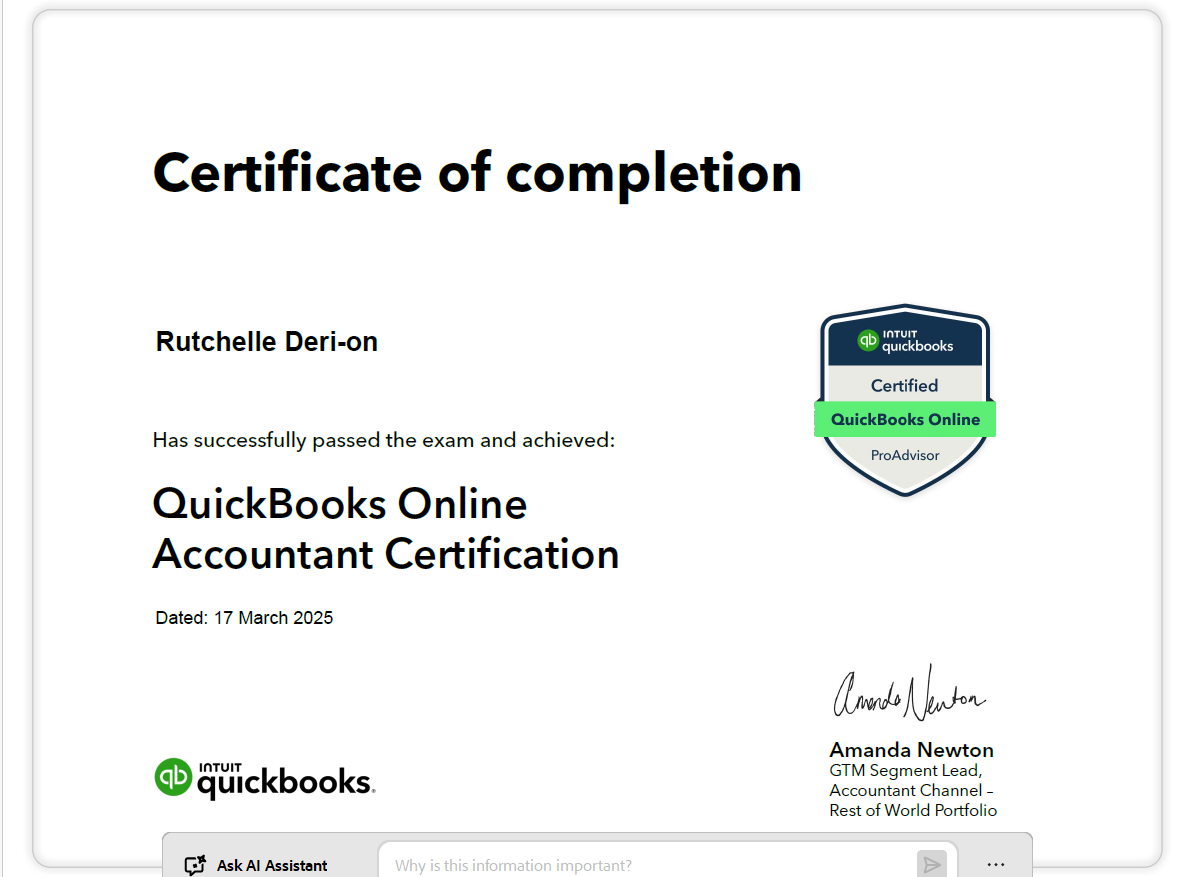Click 'Rest of World Portfolio' text

(913, 810)
